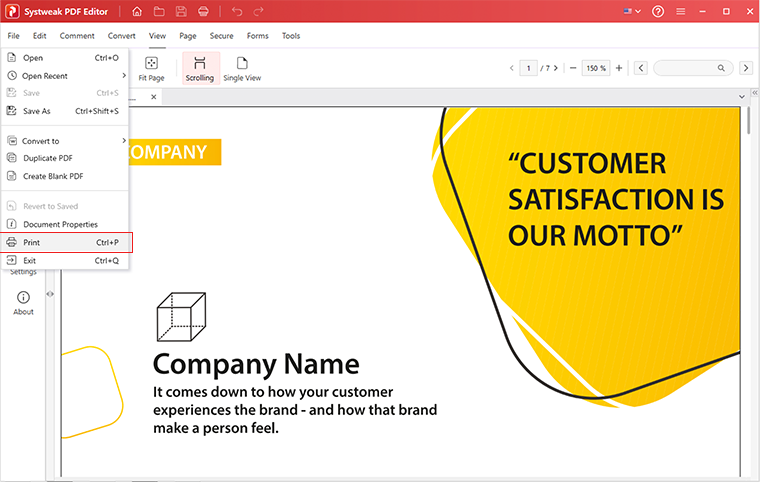This screenshot has height=482, width=760.
Task: Toggle the left panel splitter arrows
Action: click(50, 294)
